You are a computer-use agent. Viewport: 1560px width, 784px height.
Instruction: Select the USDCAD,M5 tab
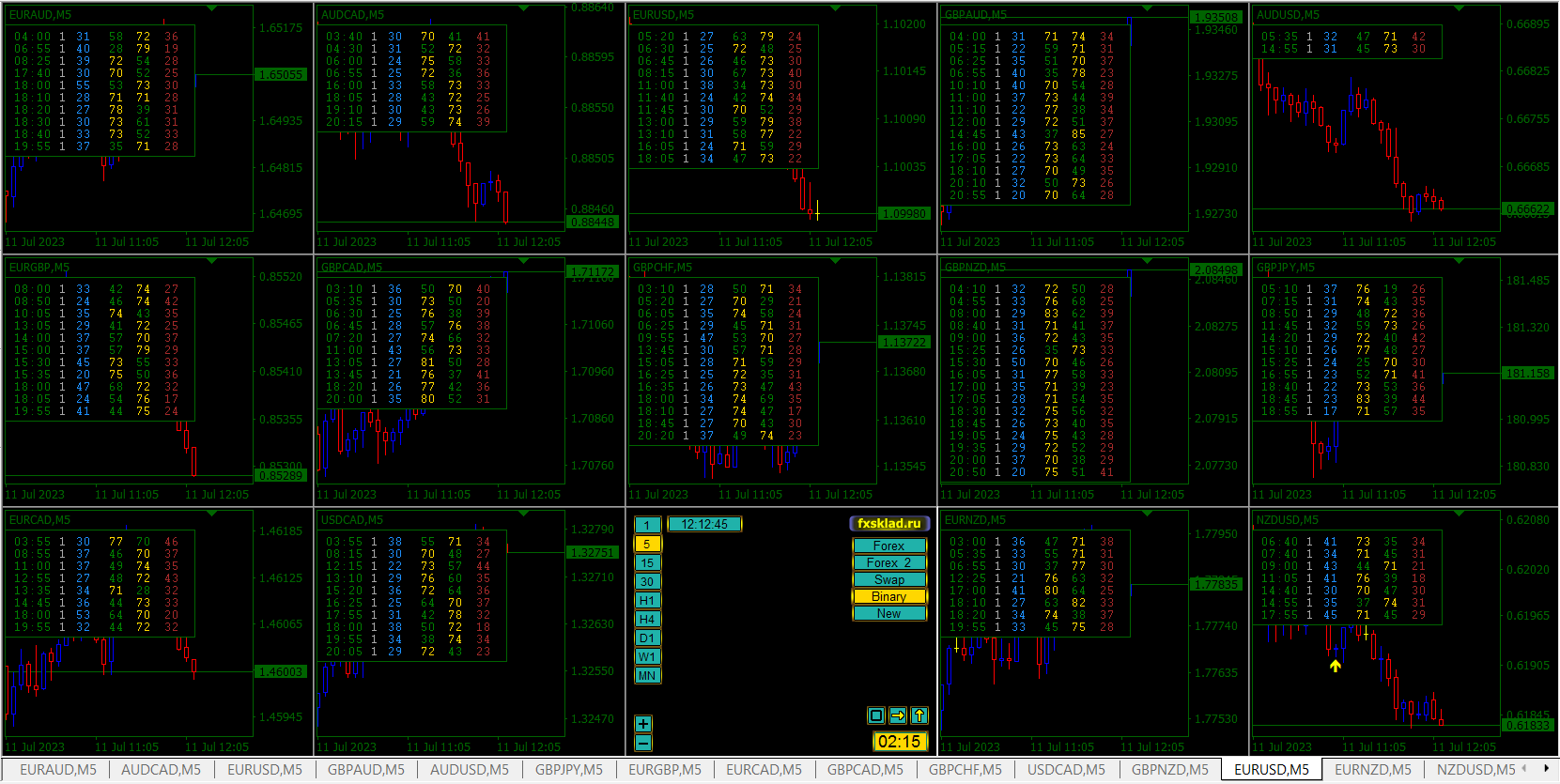(x=1066, y=770)
